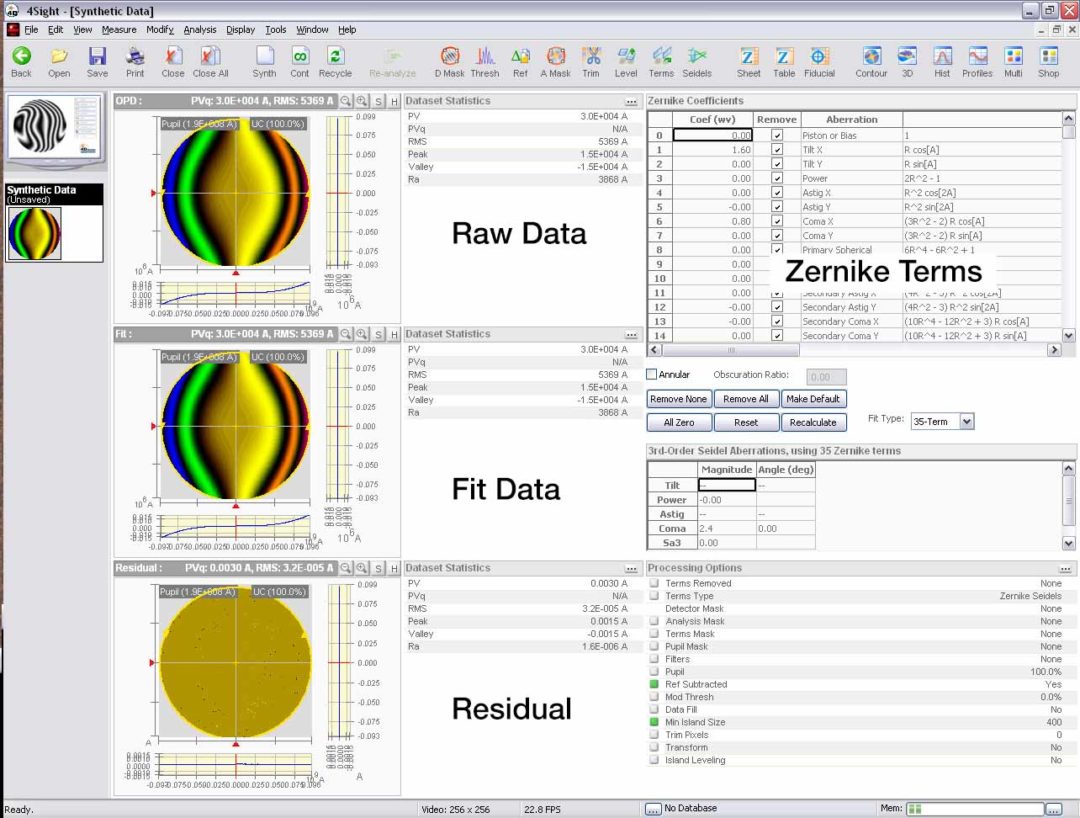Open the Analysis menu
Screen dimensions: 1080x818
199,29
